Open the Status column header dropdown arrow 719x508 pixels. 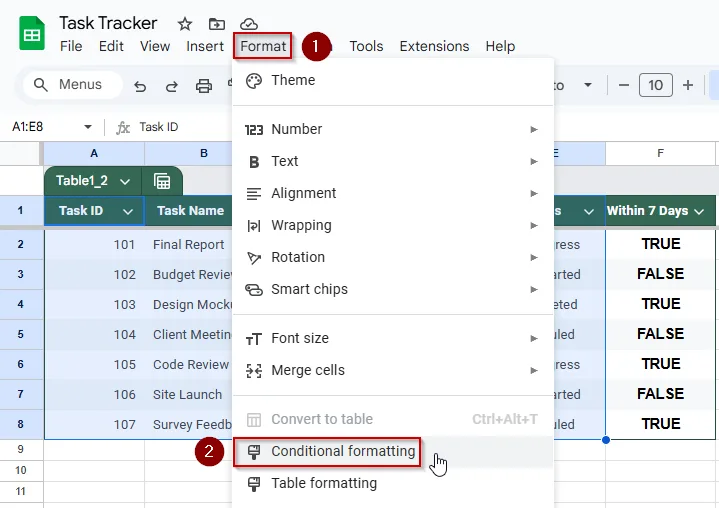coord(589,211)
